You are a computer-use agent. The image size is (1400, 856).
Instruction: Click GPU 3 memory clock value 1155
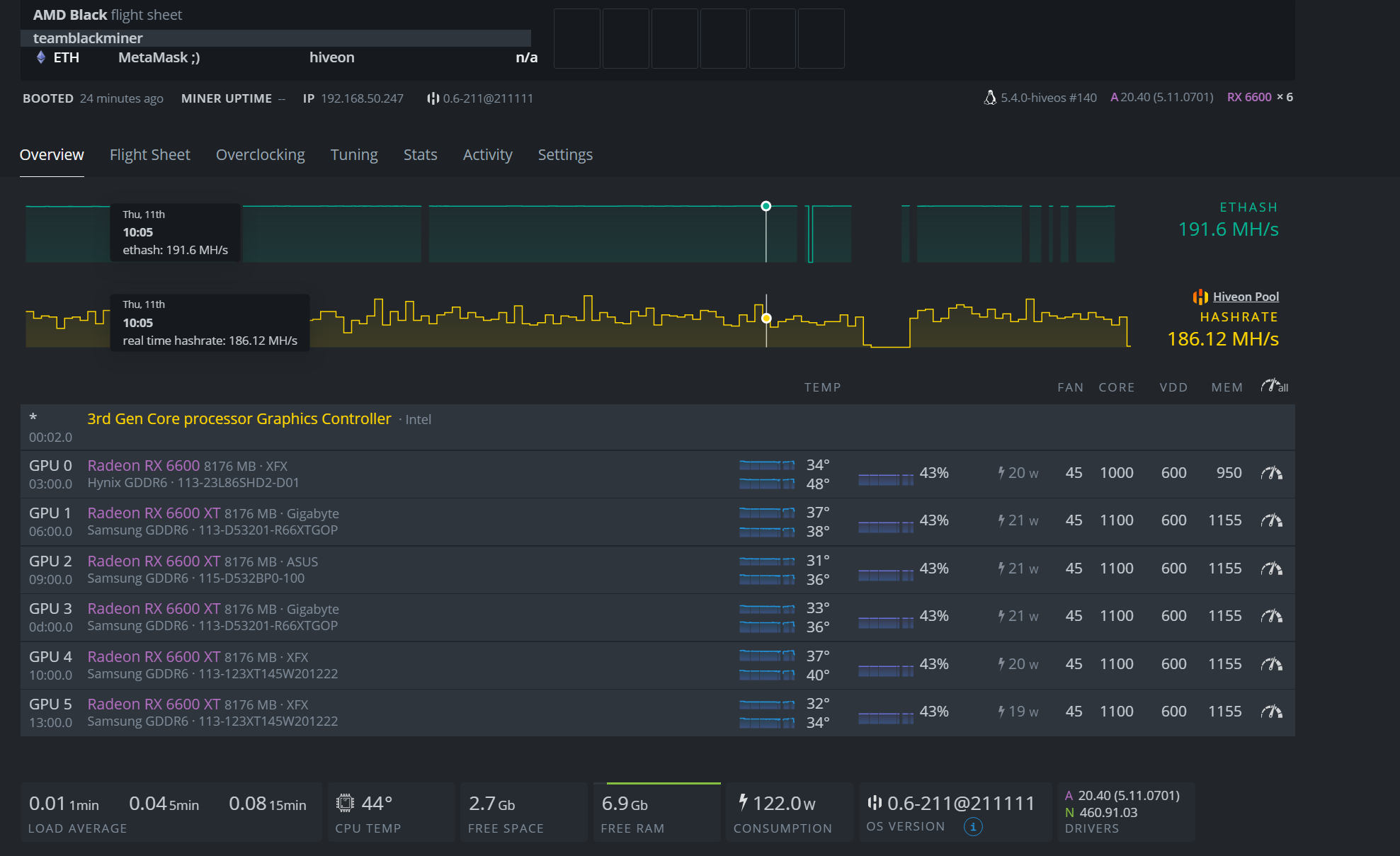pyautogui.click(x=1225, y=616)
